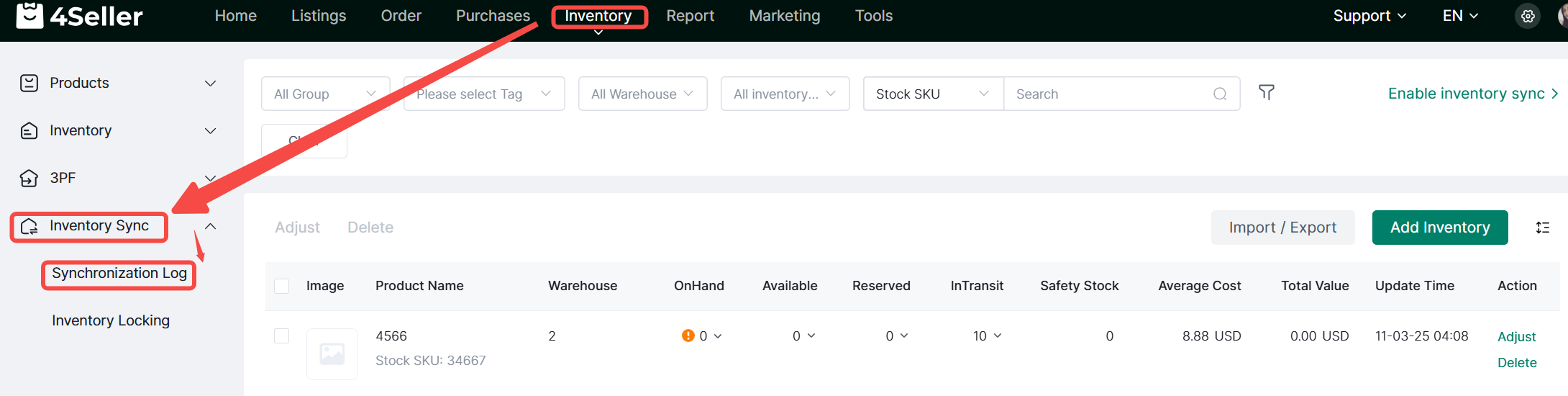The height and width of the screenshot is (396, 1568).
Task: Click the filter funnel icon
Action: click(1266, 93)
